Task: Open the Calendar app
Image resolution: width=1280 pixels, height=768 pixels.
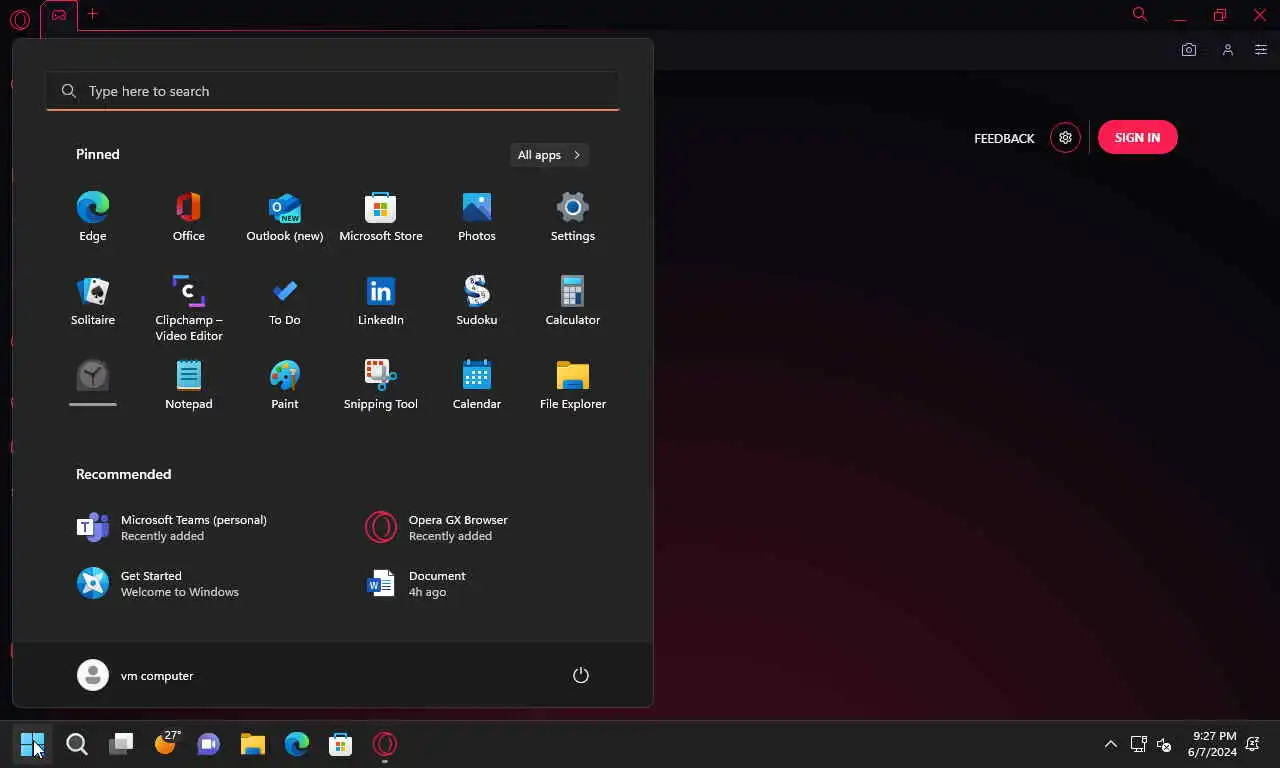Action: point(477,385)
